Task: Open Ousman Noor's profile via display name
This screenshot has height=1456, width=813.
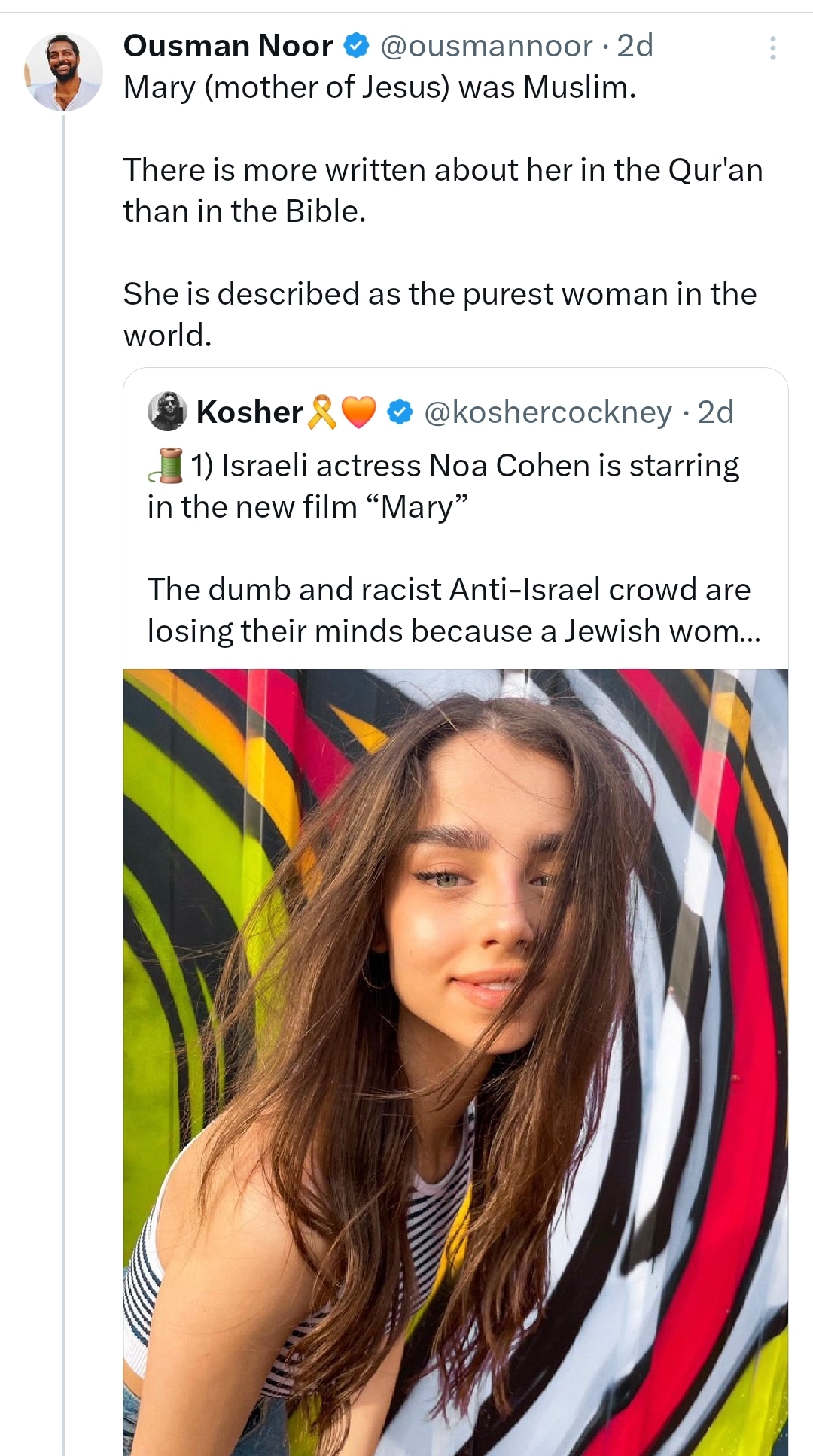Action: click(228, 47)
